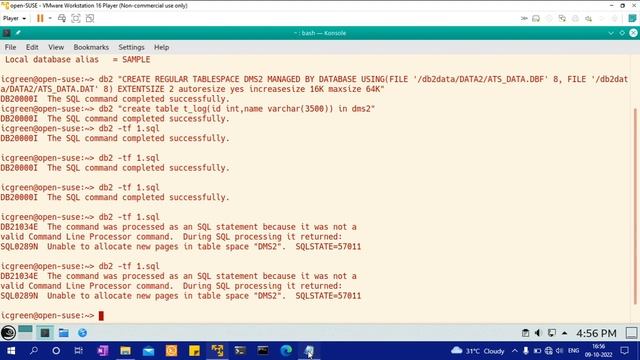Open the Windows notification center
Screen dimensions: 640x360
pyautogui.click(x=624, y=351)
